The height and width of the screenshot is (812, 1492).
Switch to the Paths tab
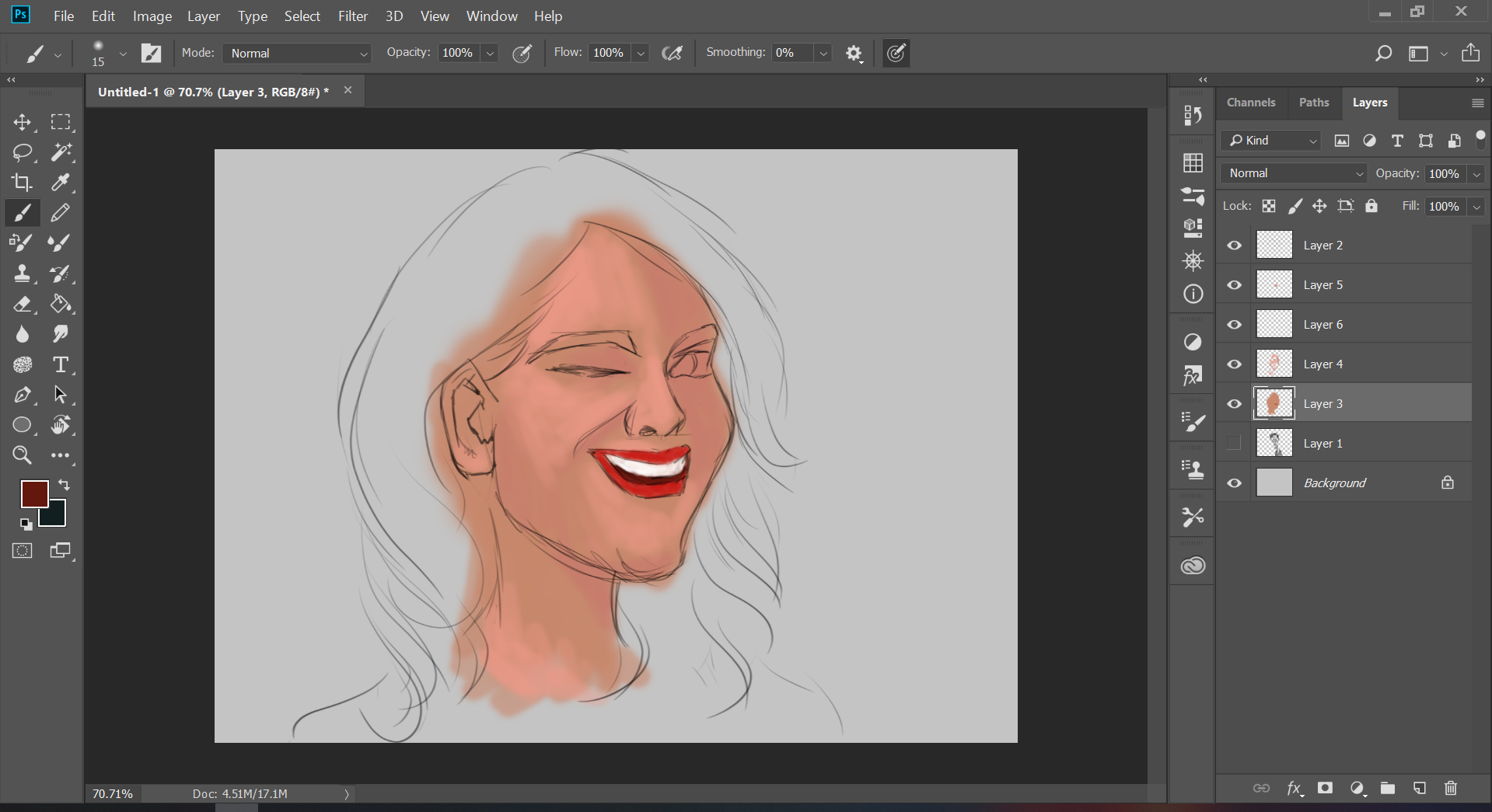[x=1314, y=103]
